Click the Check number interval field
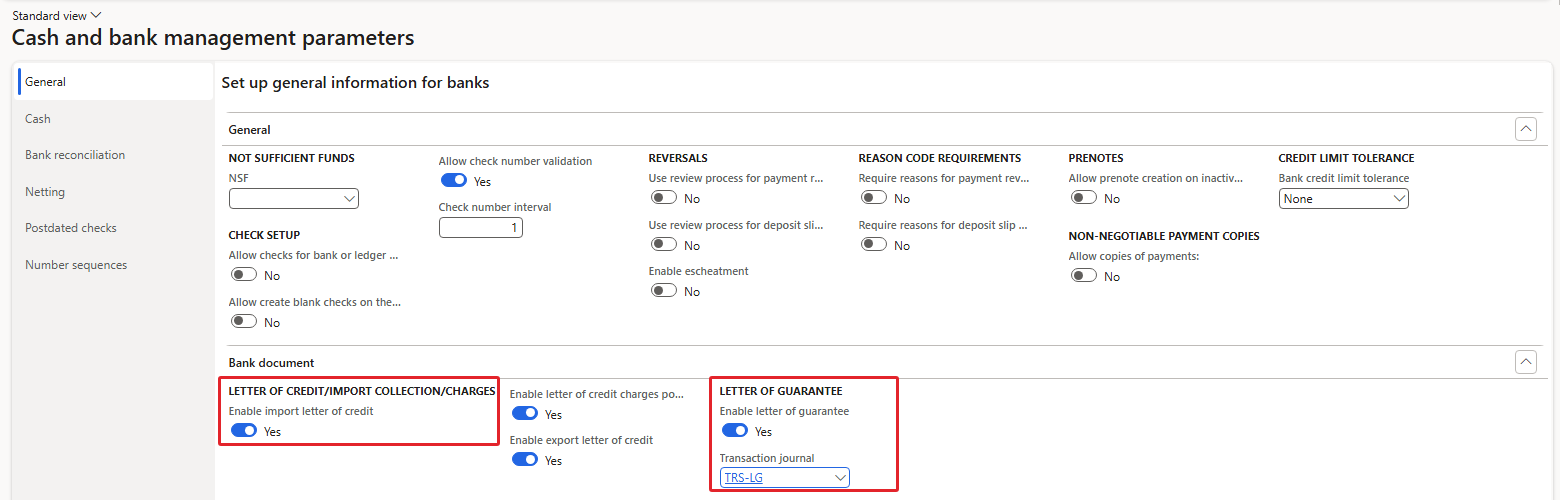Viewport: 1560px width, 500px height. 480,227
